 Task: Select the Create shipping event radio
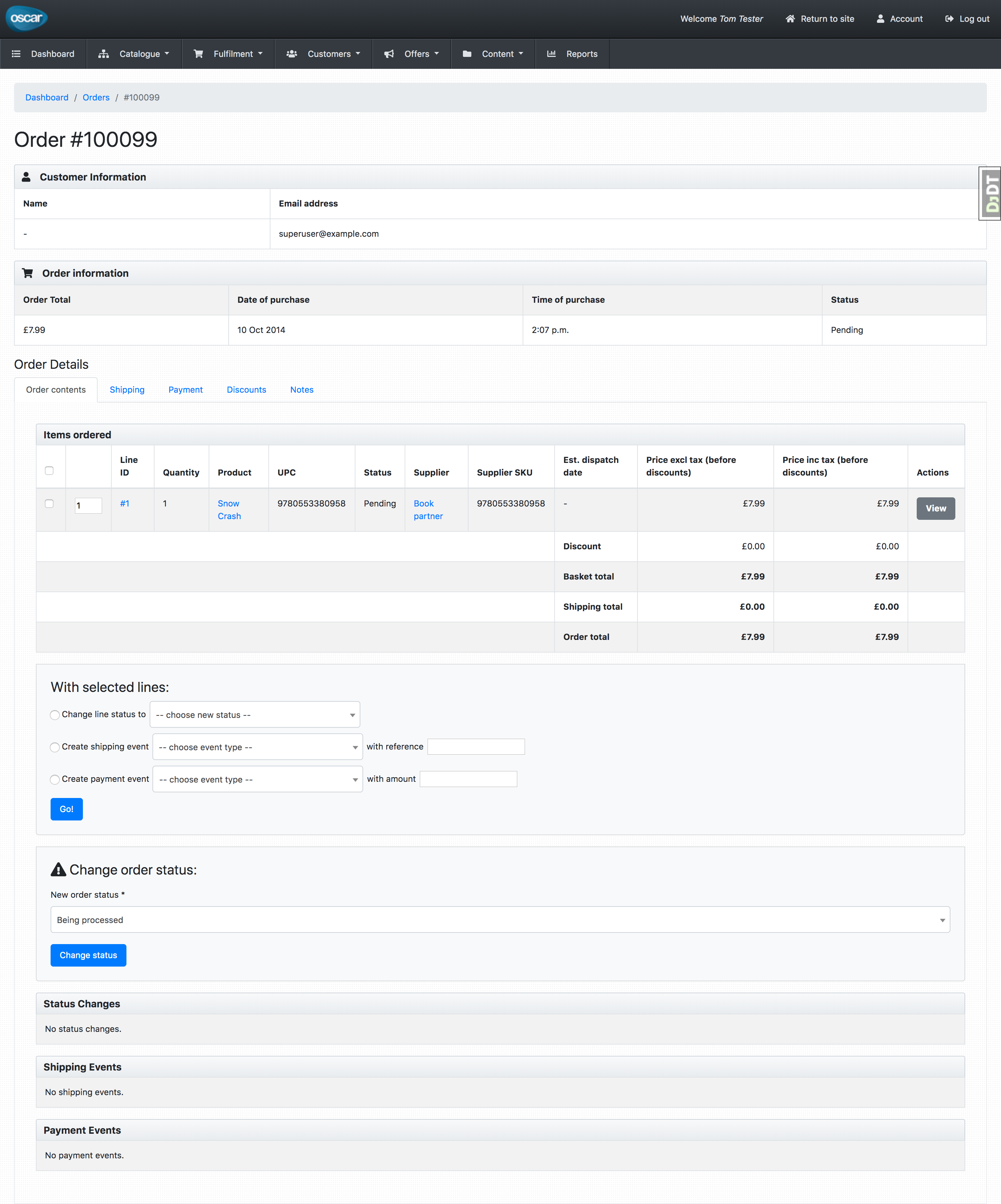[55, 747]
